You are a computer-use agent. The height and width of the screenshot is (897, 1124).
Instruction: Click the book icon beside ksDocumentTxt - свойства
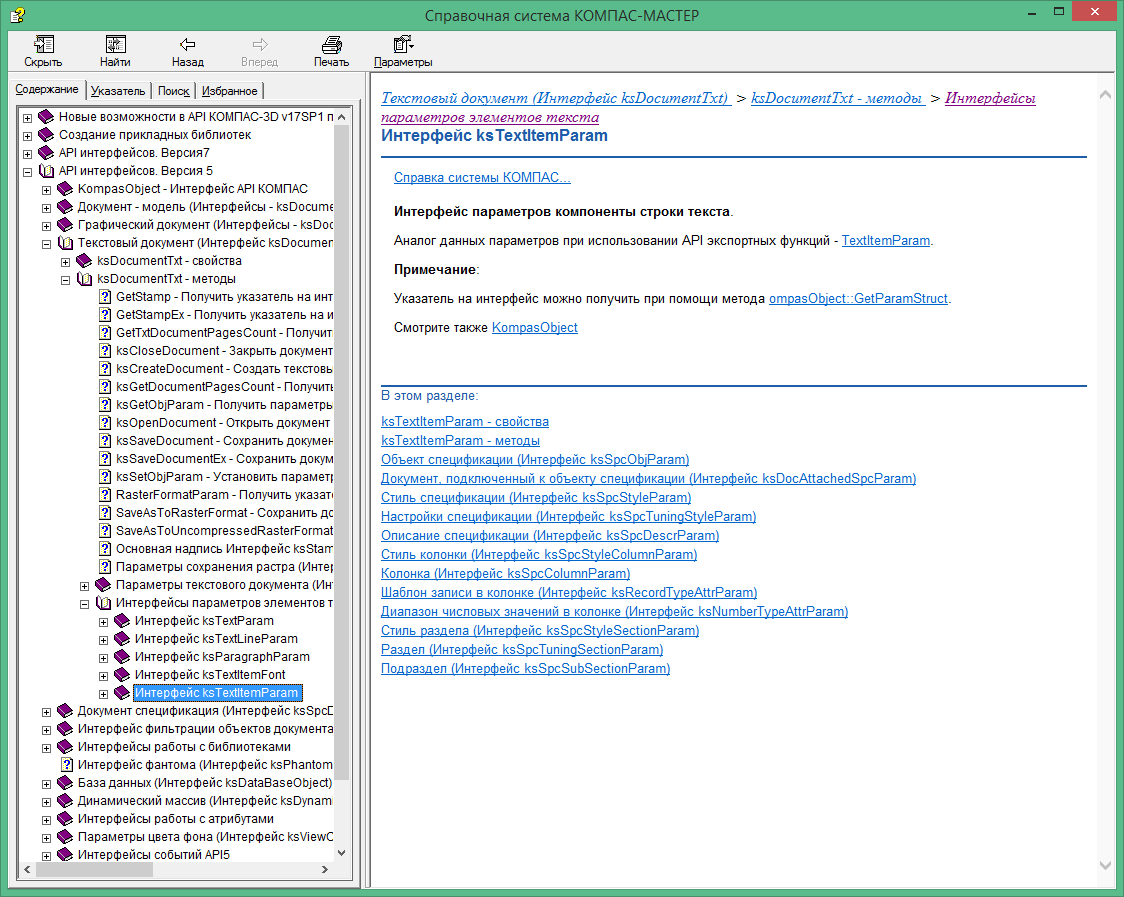click(x=84, y=261)
